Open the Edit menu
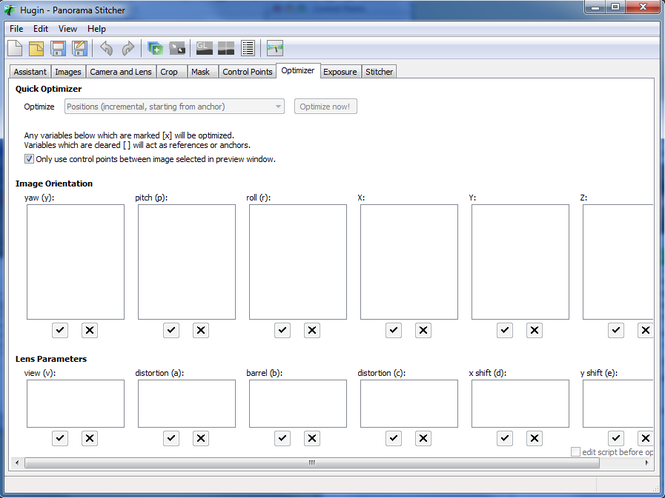The image size is (665, 498). [x=40, y=29]
